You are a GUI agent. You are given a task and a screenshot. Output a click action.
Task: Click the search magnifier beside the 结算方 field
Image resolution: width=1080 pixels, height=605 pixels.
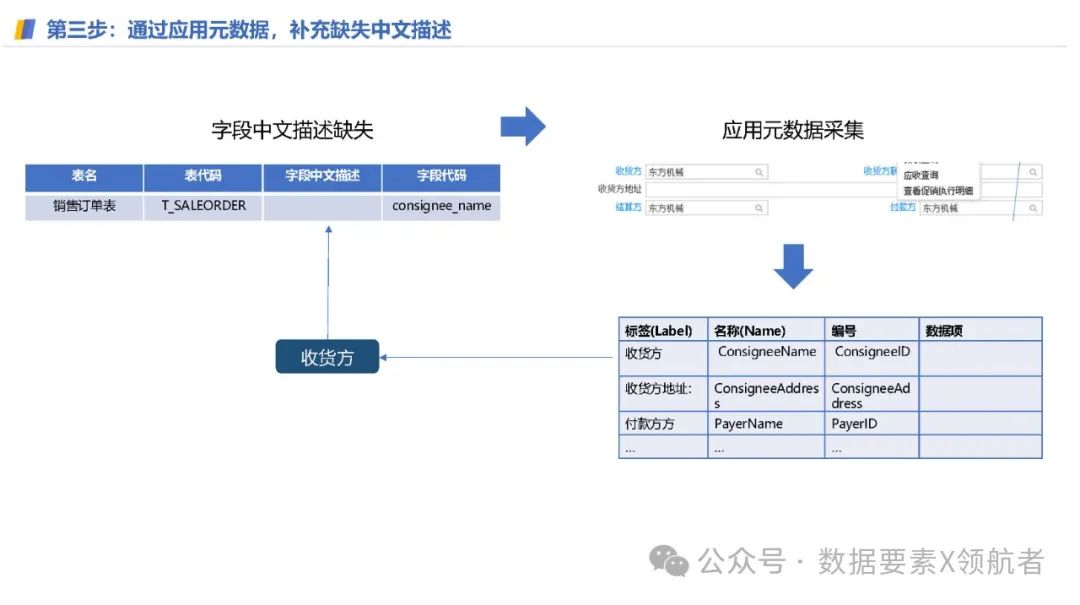point(759,207)
